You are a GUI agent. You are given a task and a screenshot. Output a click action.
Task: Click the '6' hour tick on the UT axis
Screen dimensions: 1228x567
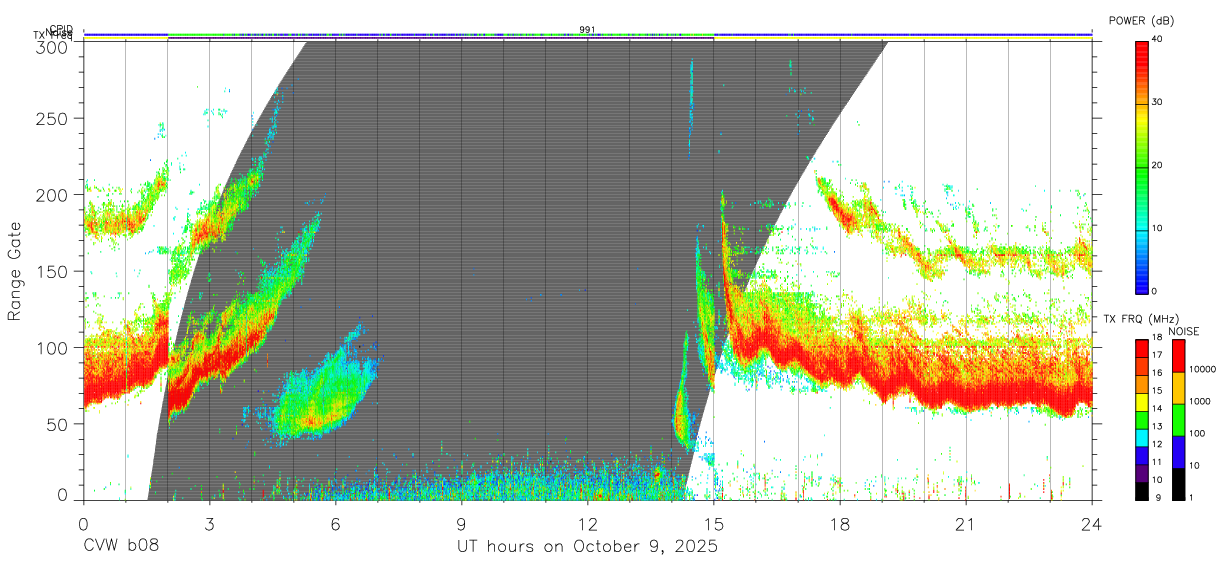coord(335,523)
